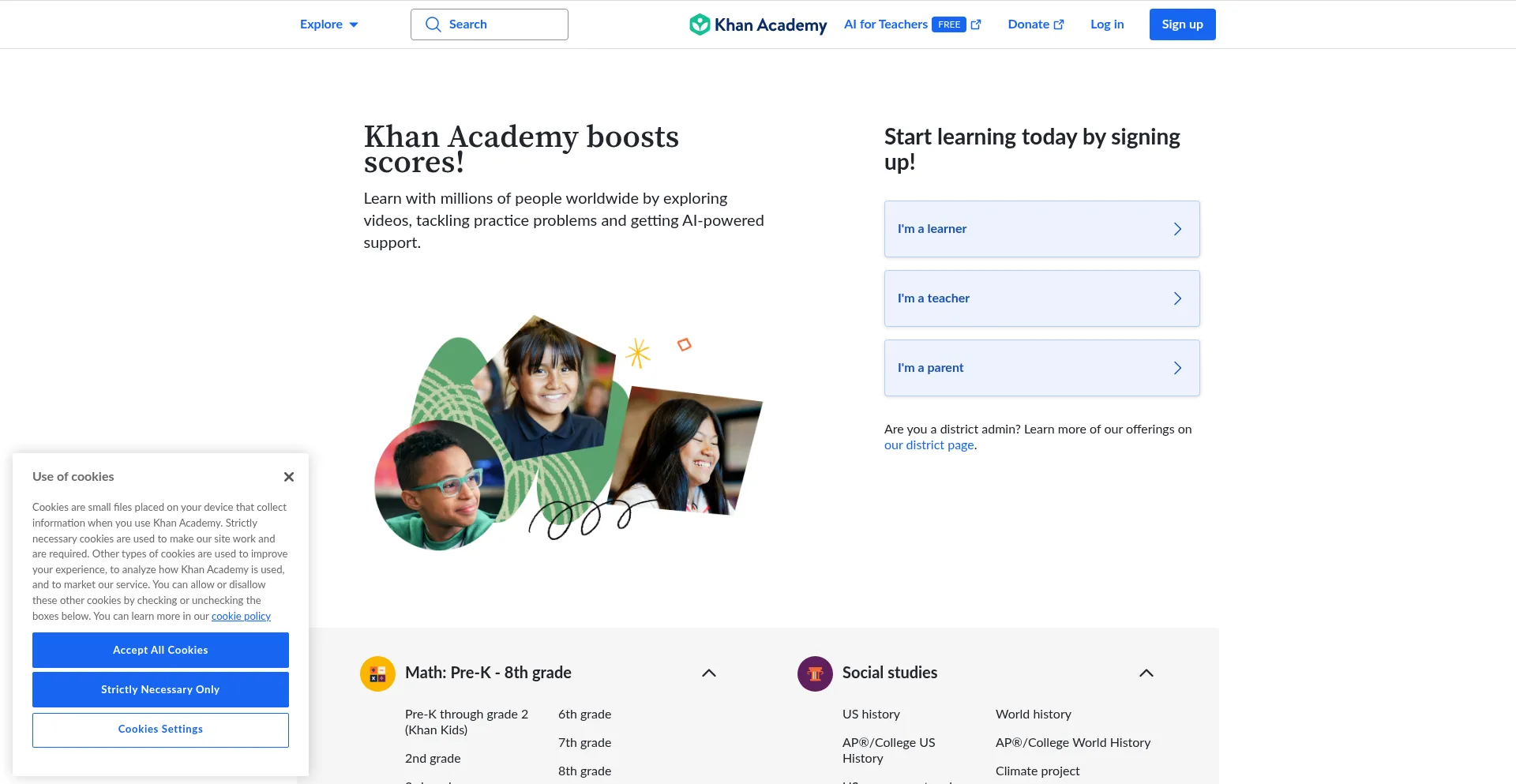Open Cookies Settings
The image size is (1516, 784).
tap(160, 730)
